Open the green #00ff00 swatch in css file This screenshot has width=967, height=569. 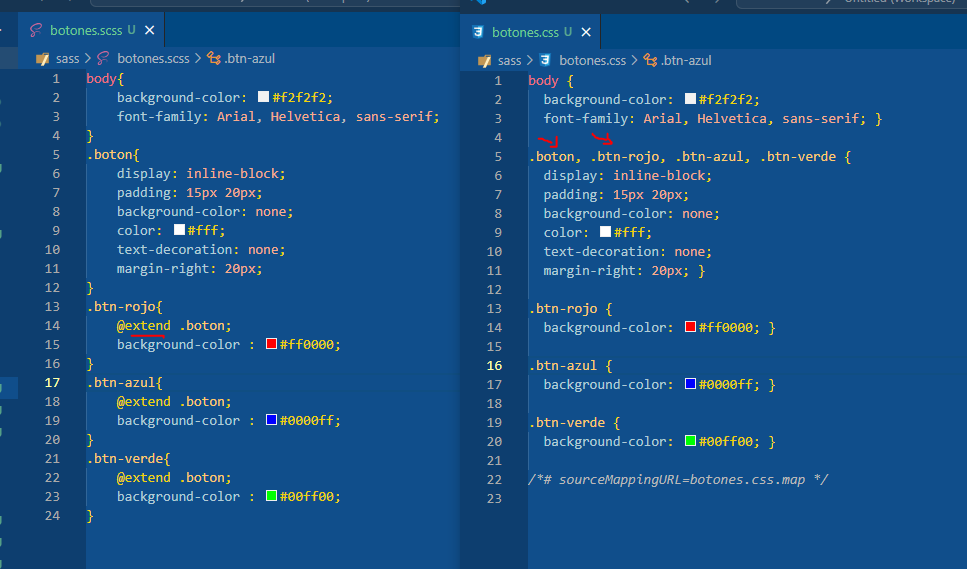690,441
